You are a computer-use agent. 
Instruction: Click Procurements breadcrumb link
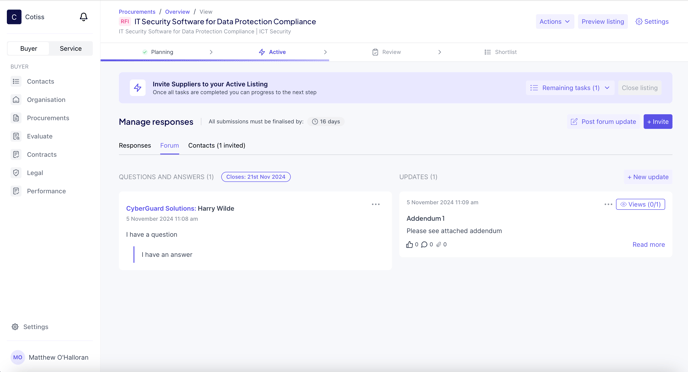(137, 12)
